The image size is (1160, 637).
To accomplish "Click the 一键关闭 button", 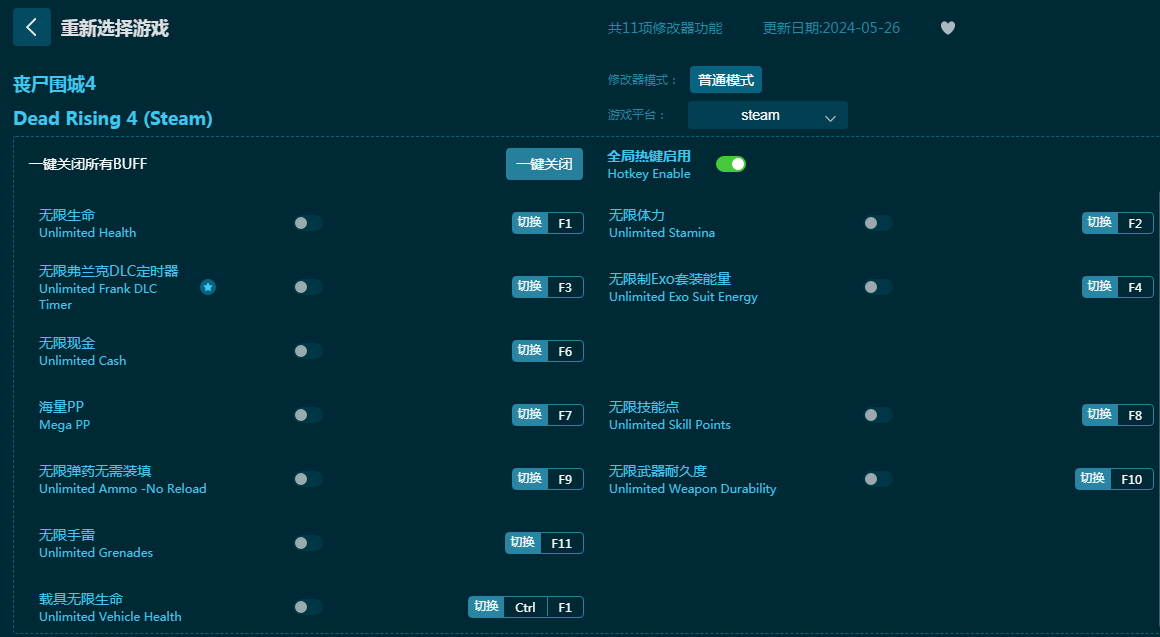I will (x=544, y=164).
